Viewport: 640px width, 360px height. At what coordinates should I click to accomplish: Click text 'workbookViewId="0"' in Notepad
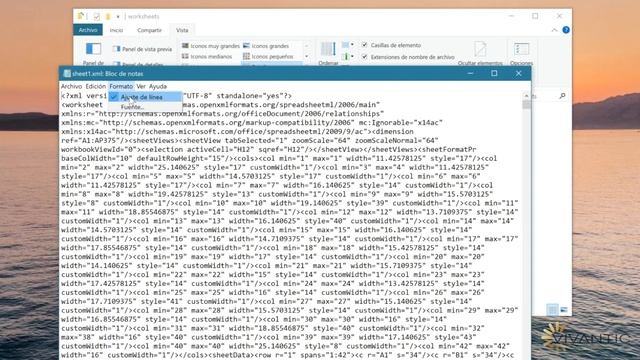click(x=99, y=149)
